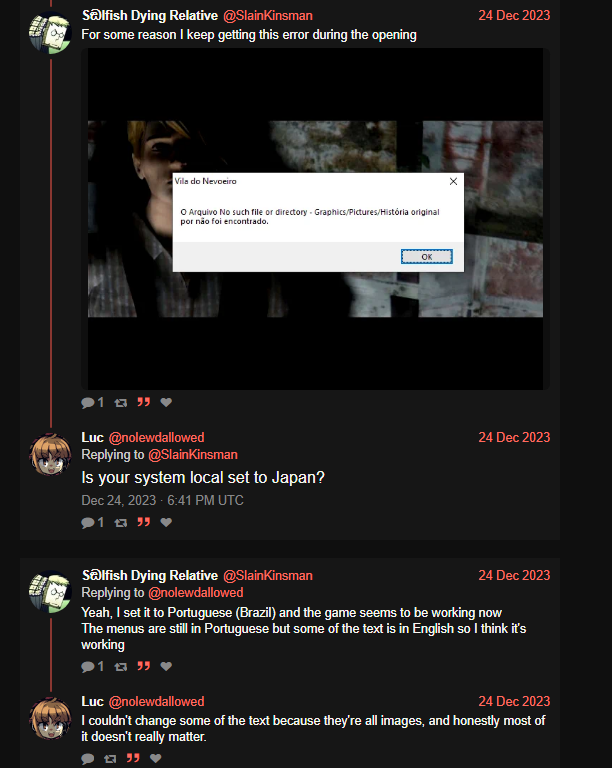Click OK in the Vila do Nevoeiro dialog
This screenshot has height=768, width=612.
pos(426,257)
